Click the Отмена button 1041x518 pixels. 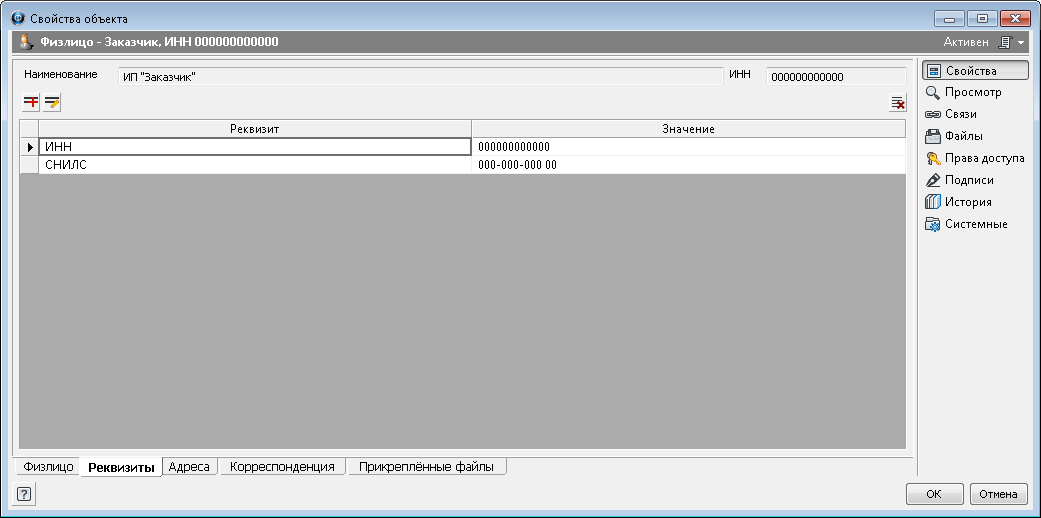998,493
